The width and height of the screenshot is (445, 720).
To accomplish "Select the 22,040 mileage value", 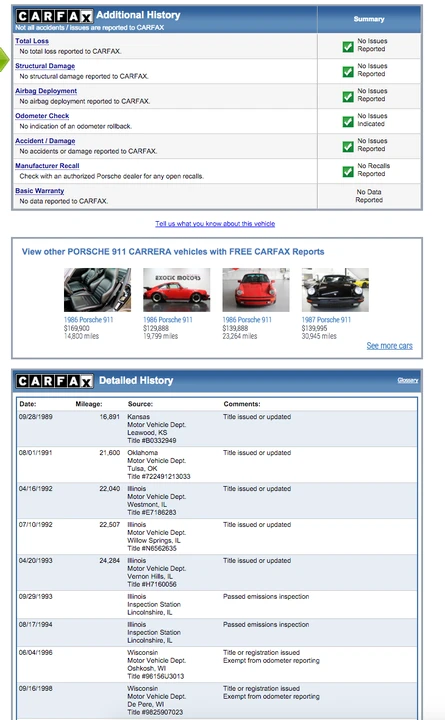I will click(110, 489).
